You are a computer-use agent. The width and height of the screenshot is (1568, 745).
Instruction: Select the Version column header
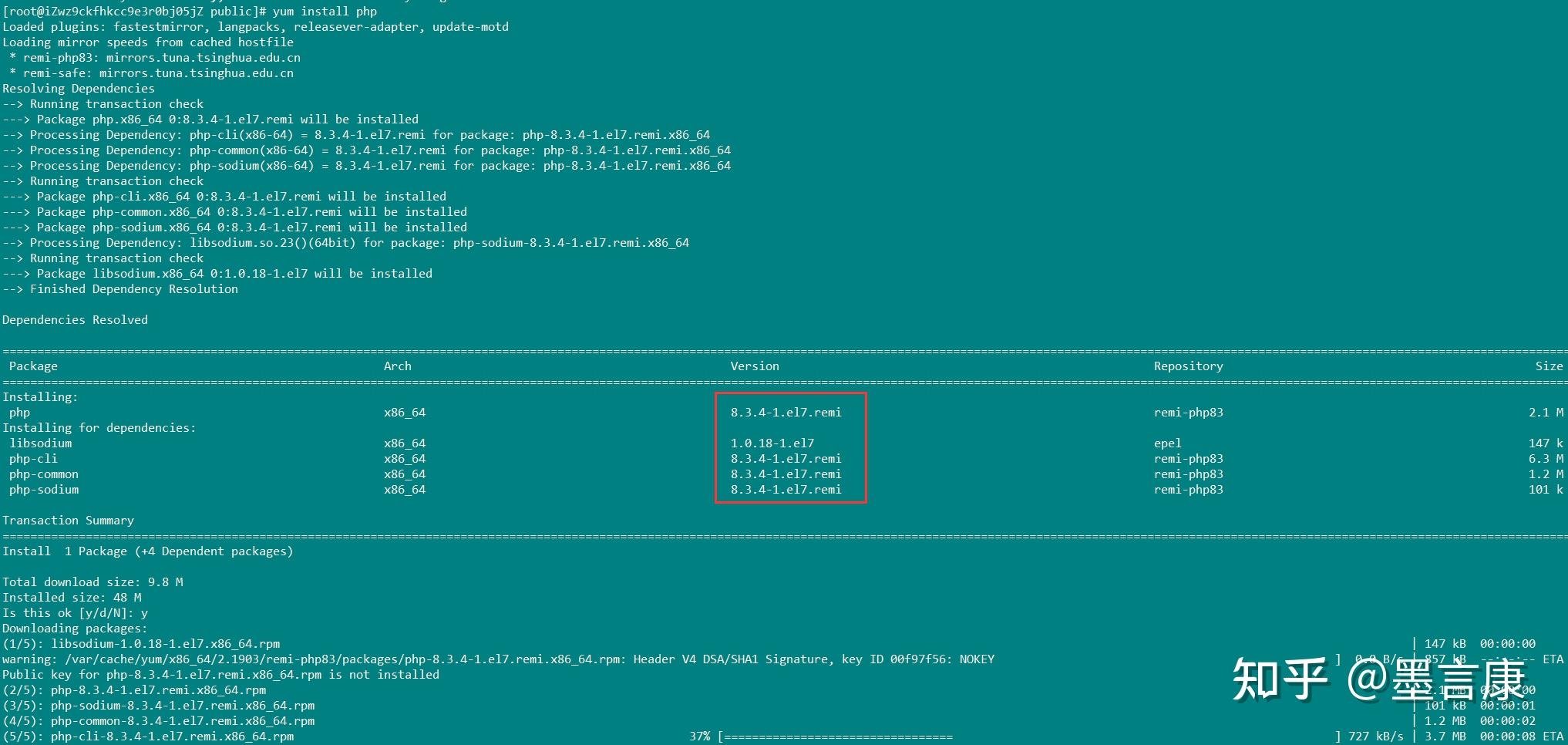pos(754,366)
